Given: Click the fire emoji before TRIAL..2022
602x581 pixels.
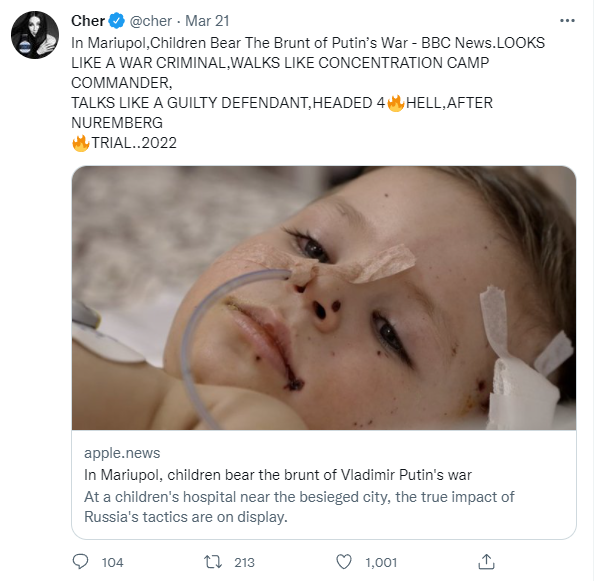Looking at the screenshot, I should click(81, 143).
